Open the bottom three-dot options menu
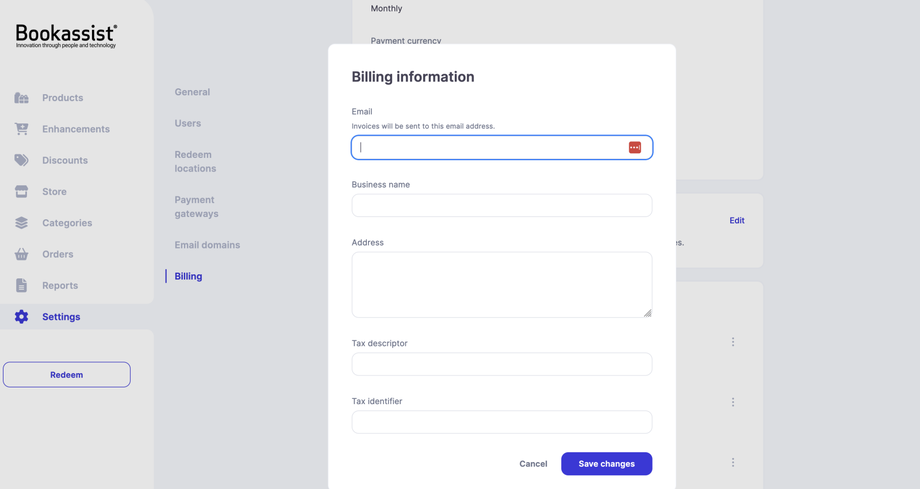Image resolution: width=920 pixels, height=489 pixels. [x=733, y=463]
